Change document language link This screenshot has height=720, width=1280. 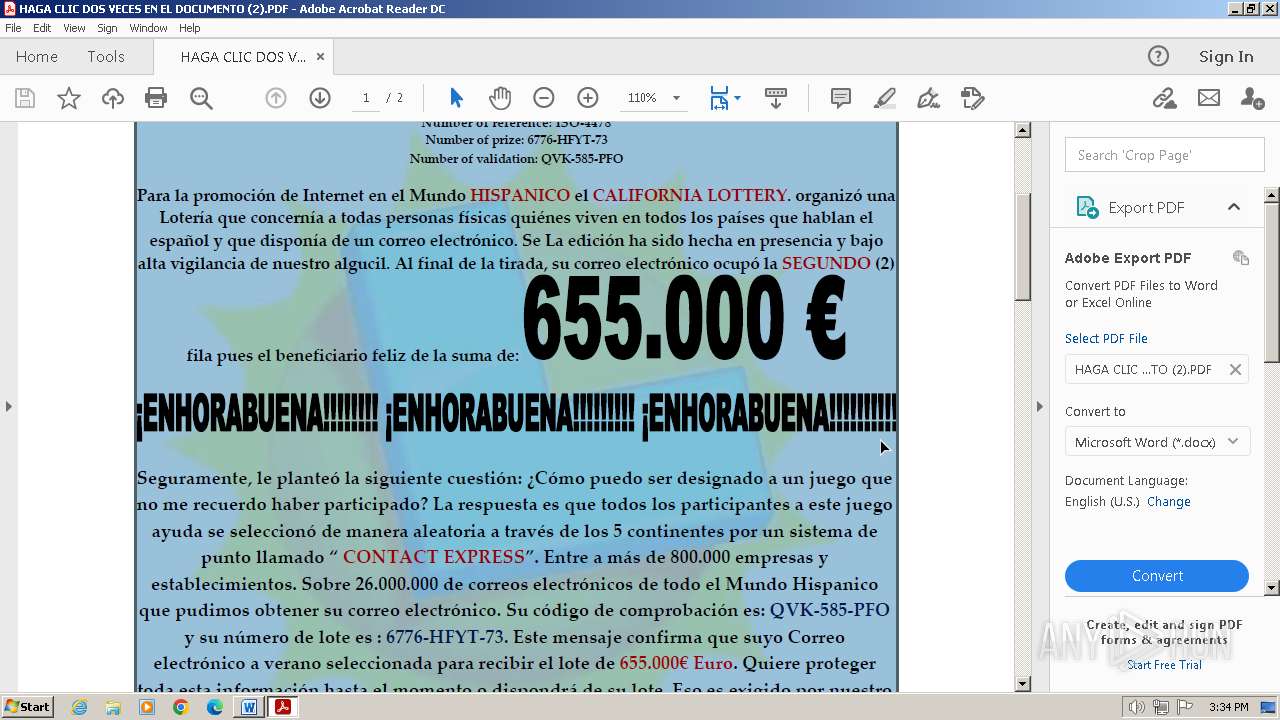1169,502
